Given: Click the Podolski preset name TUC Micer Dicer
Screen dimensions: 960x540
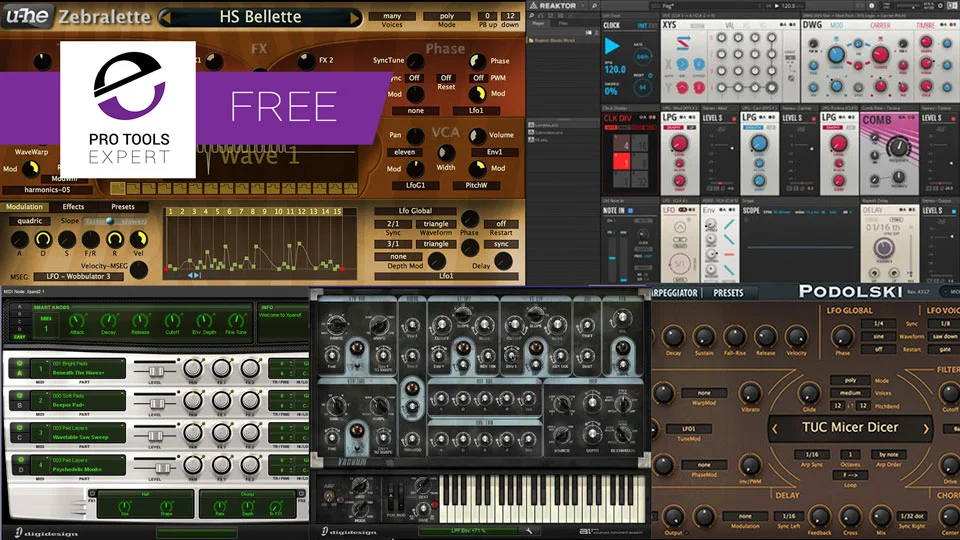Looking at the screenshot, I should 850,427.
